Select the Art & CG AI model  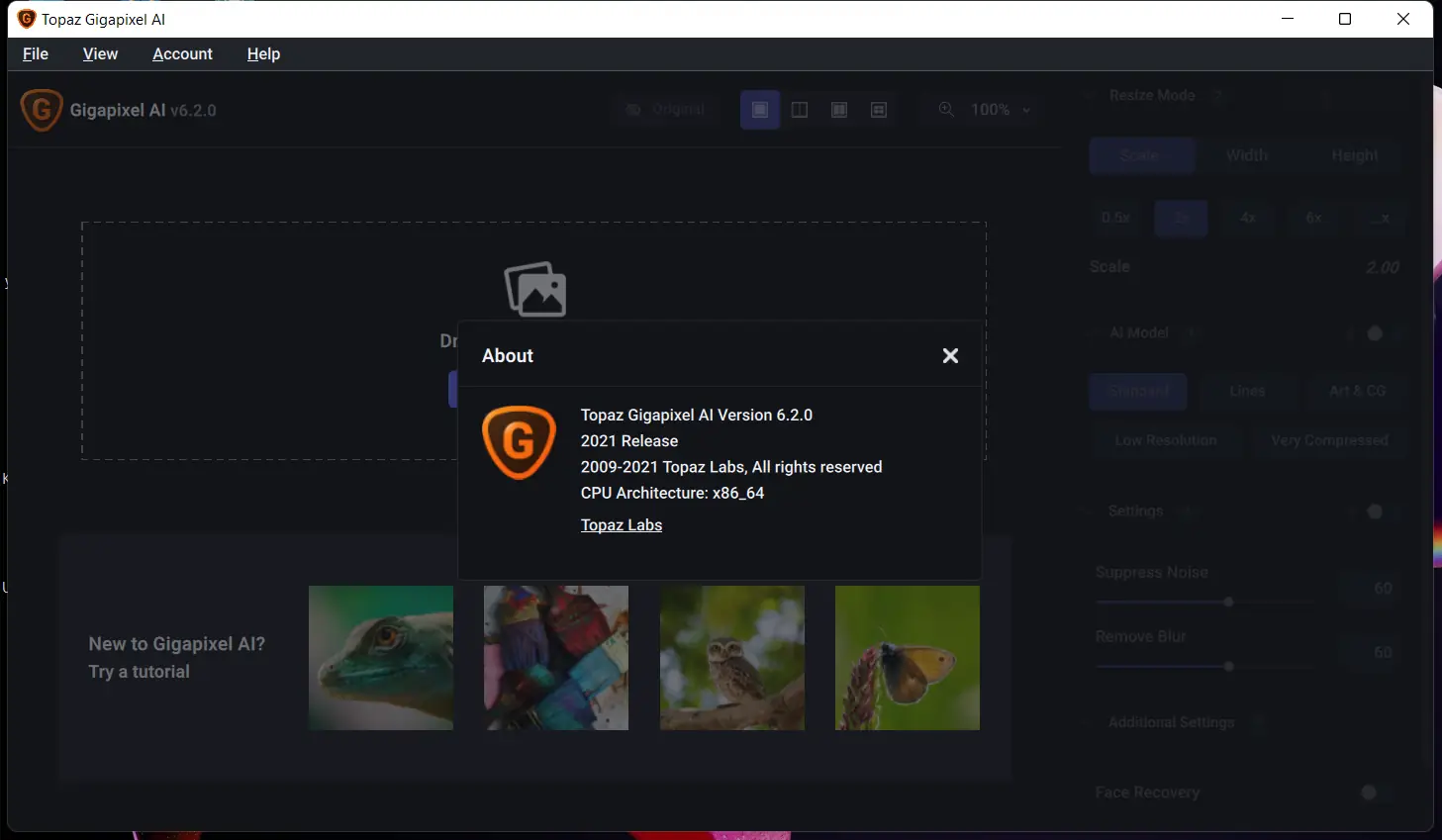tap(1357, 391)
